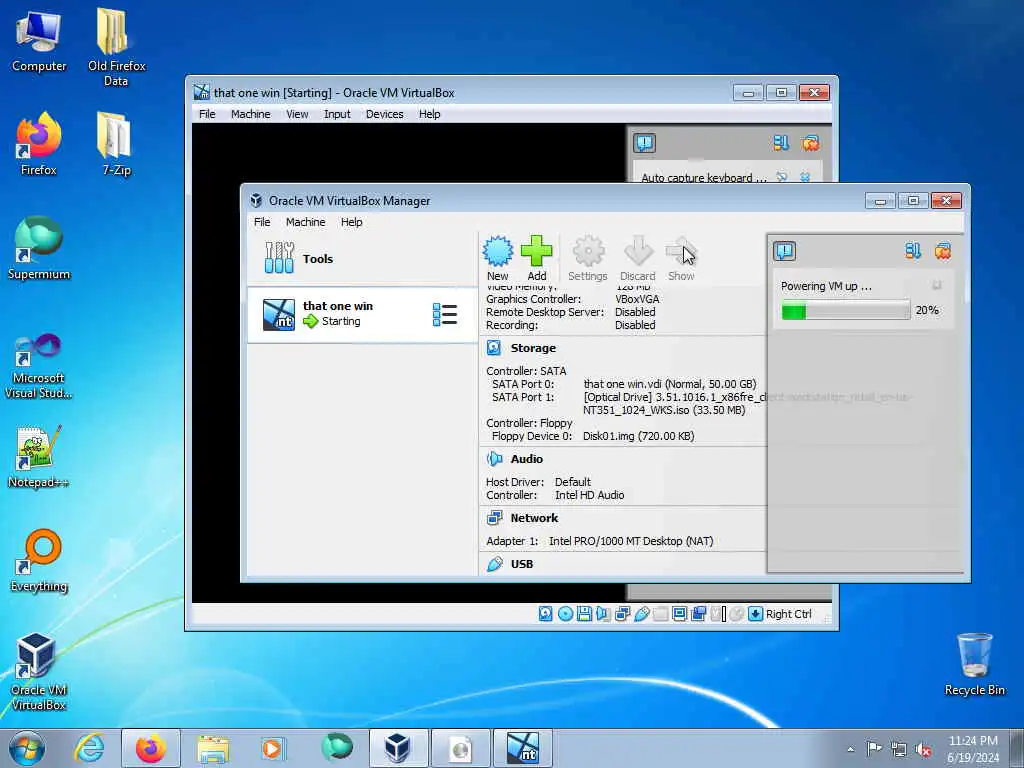This screenshot has height=768, width=1024.
Task: Click 'that one win.vdi' SATA Port 0 link
Action: click(x=669, y=384)
